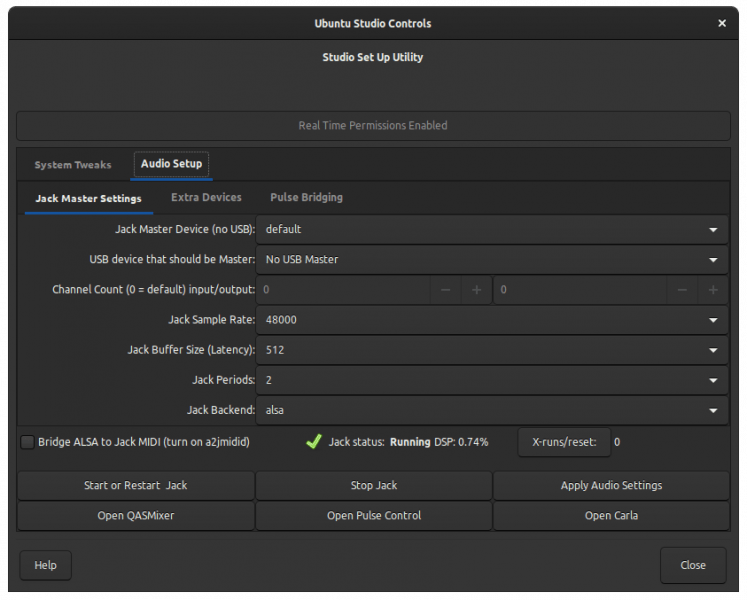Viewport: 747px width, 600px height.
Task: Switch to the System Tweaks tab
Action: (72, 165)
